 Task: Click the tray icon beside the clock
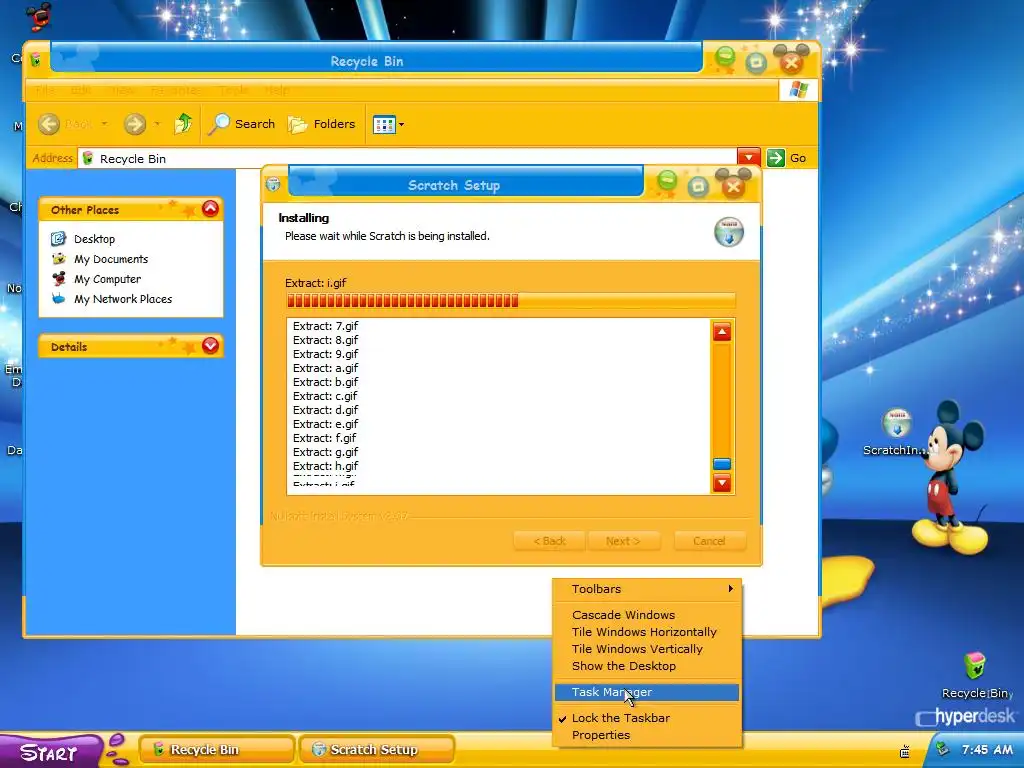(942, 749)
